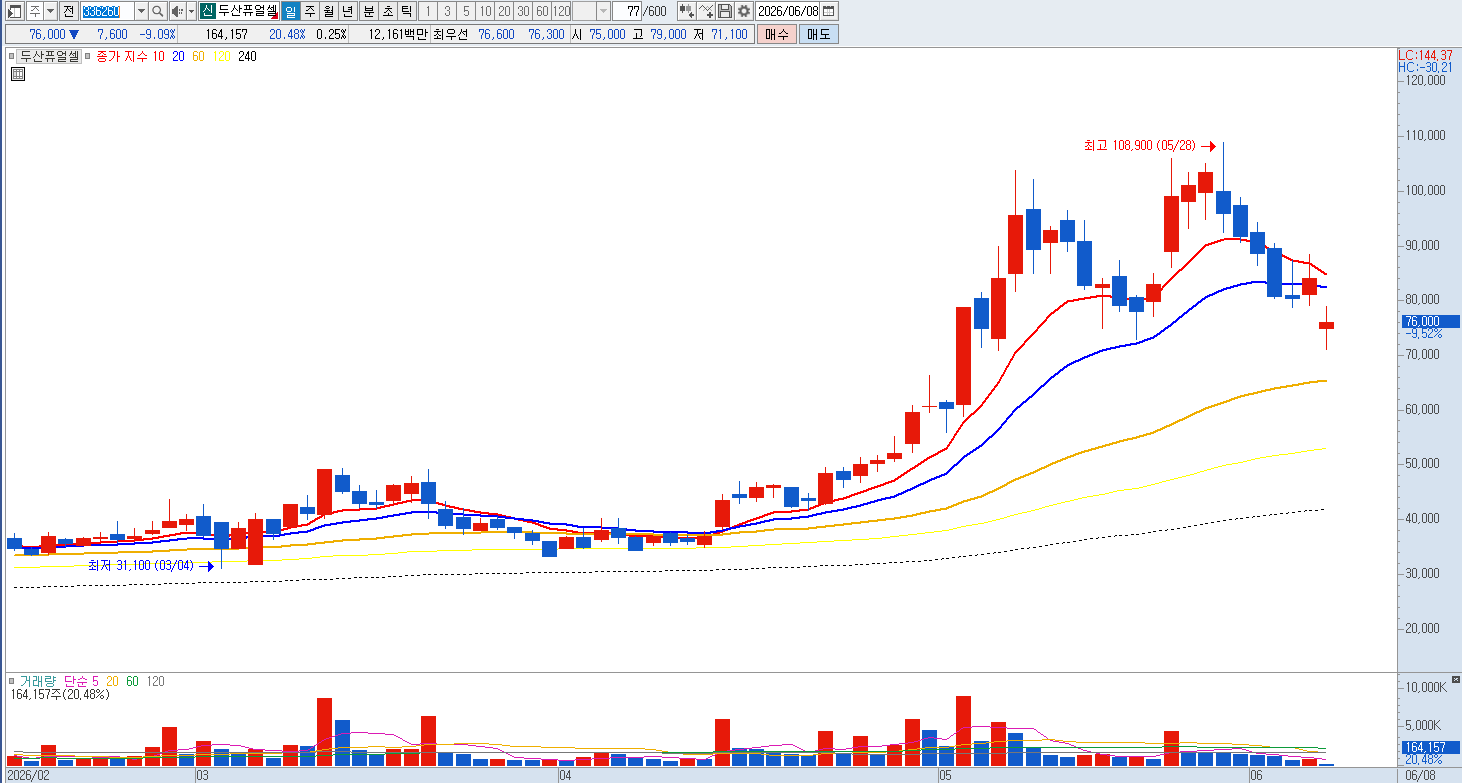Open the dropdown next to the speaker icon
1462x783 pixels.
pos(191,11)
